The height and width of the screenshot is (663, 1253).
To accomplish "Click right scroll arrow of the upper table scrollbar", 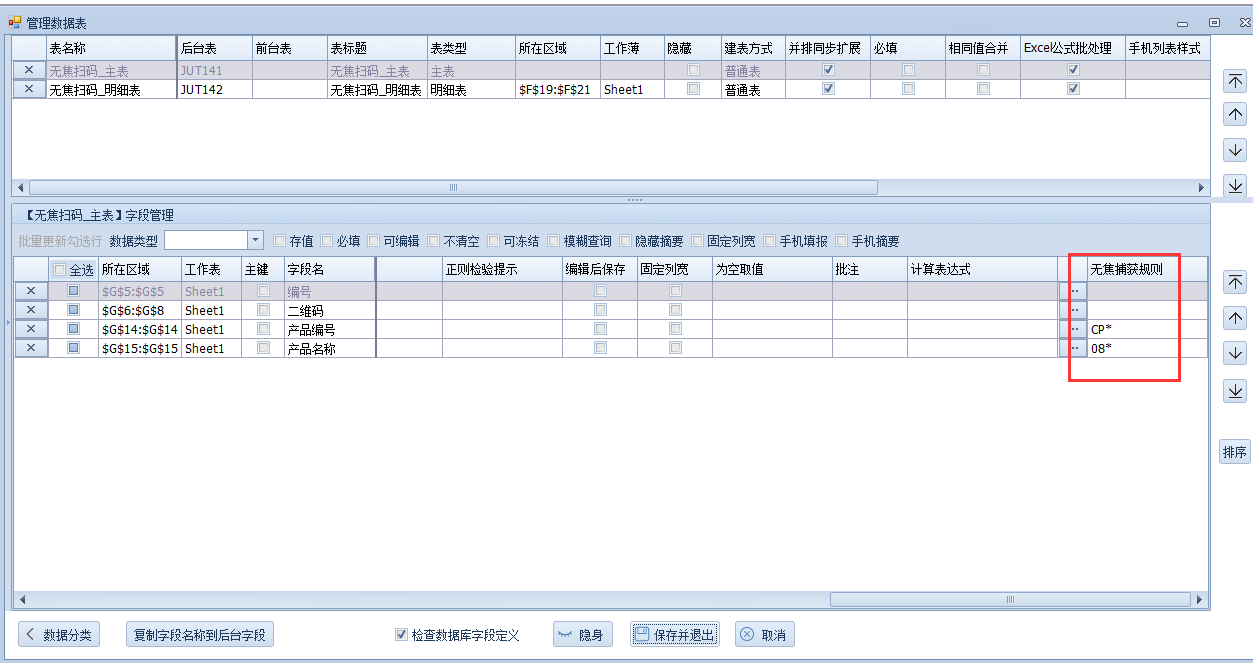I will coord(1202,187).
